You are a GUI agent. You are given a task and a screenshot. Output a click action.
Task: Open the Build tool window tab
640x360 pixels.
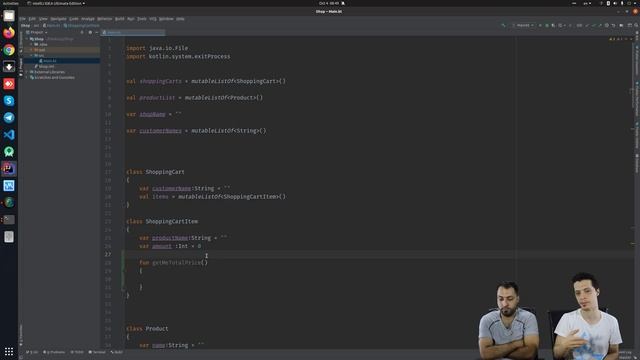[116, 352]
